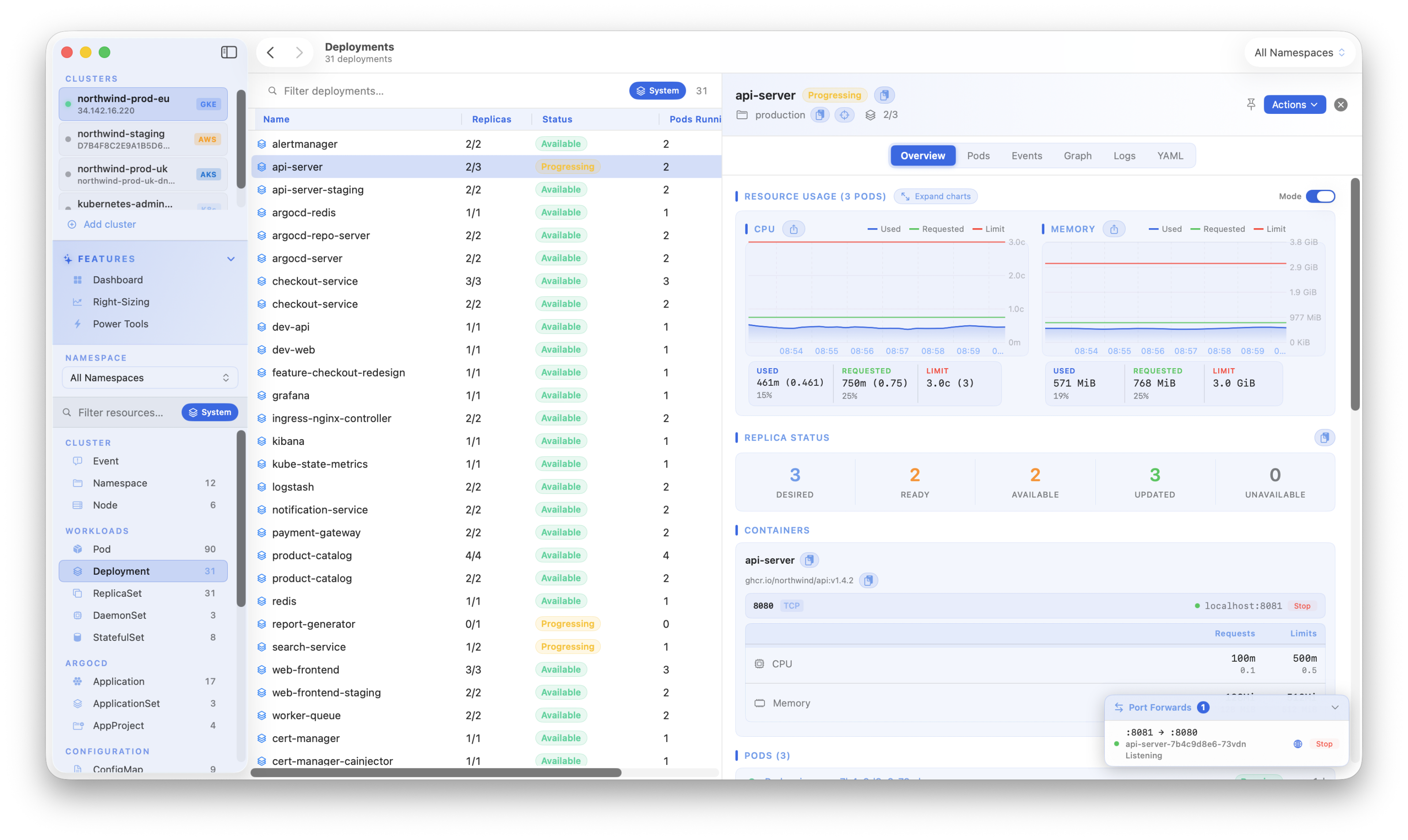Click the detail panel vertical scrollbar
This screenshot has width=1408, height=840.
tap(1355, 294)
